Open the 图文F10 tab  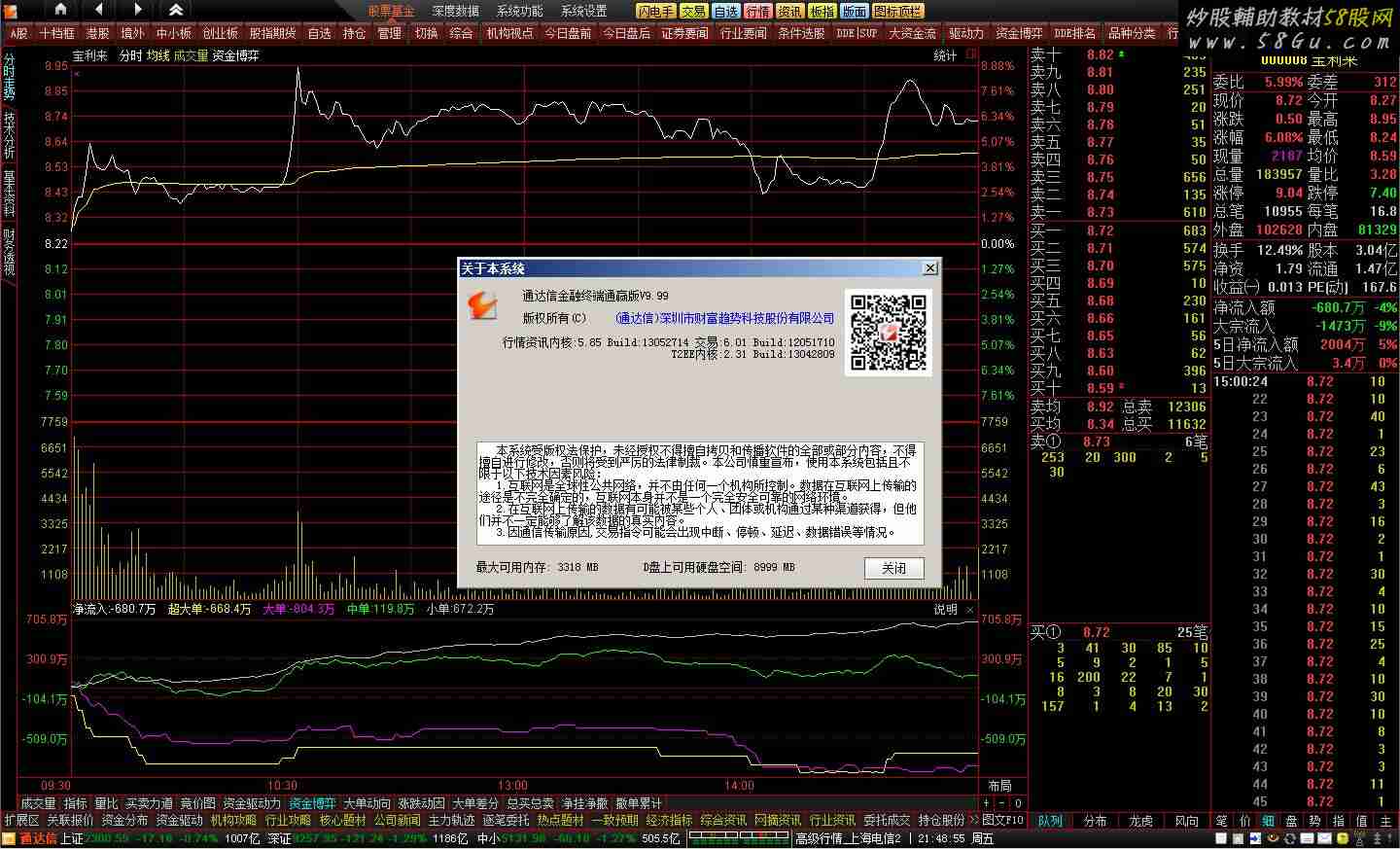click(1003, 820)
